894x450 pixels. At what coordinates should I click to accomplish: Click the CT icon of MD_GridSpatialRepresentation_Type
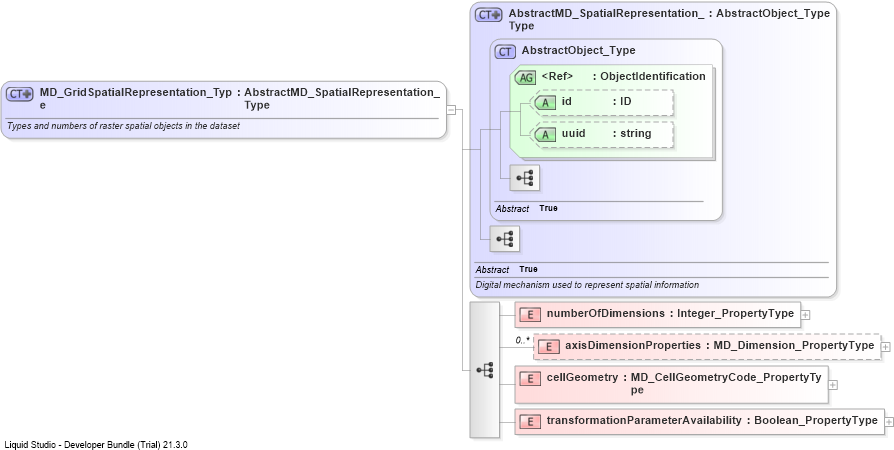pyautogui.click(x=20, y=94)
